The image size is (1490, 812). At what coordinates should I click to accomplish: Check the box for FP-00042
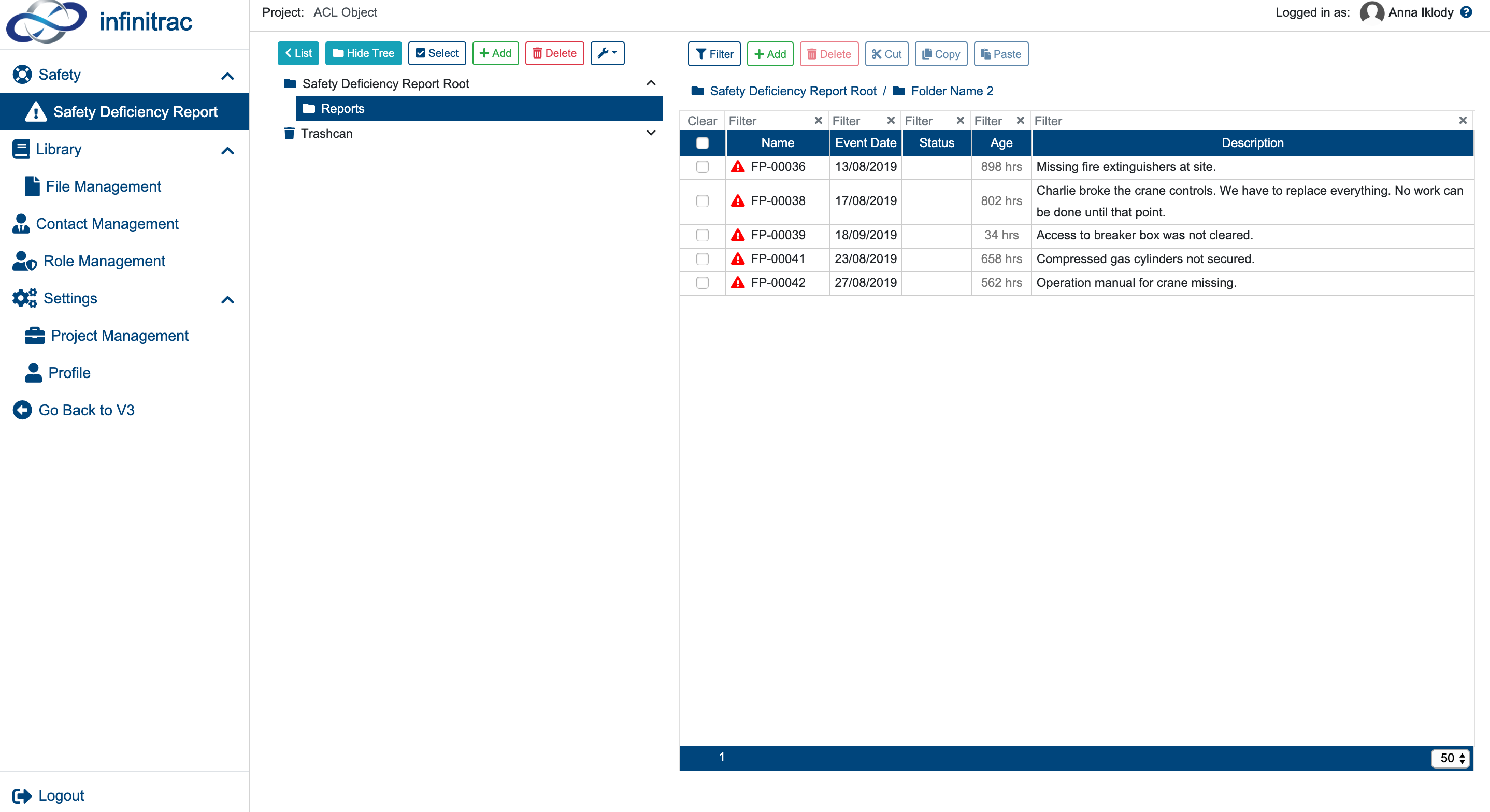pyautogui.click(x=702, y=282)
